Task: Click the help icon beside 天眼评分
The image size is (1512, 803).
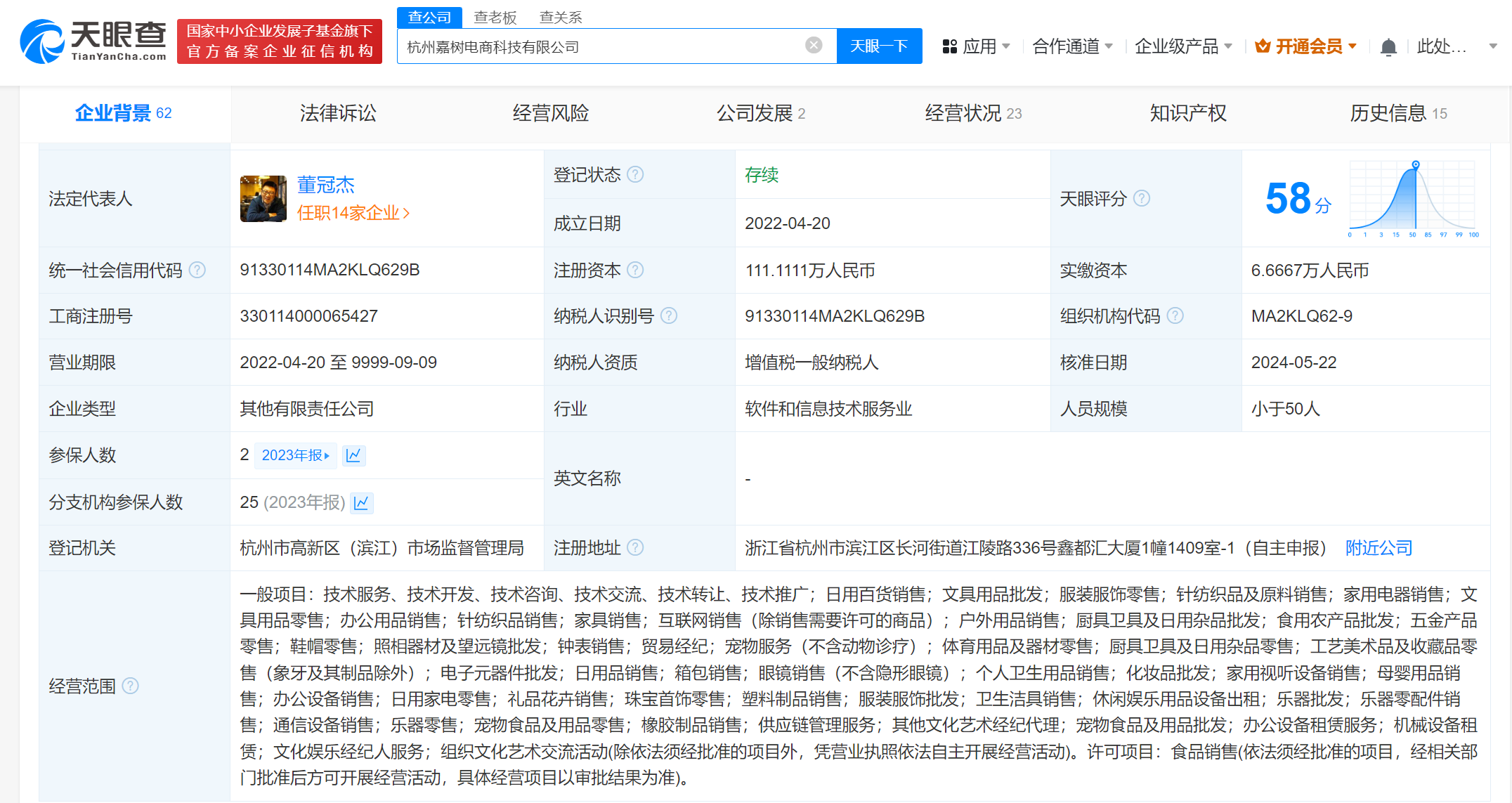Action: (x=1142, y=199)
